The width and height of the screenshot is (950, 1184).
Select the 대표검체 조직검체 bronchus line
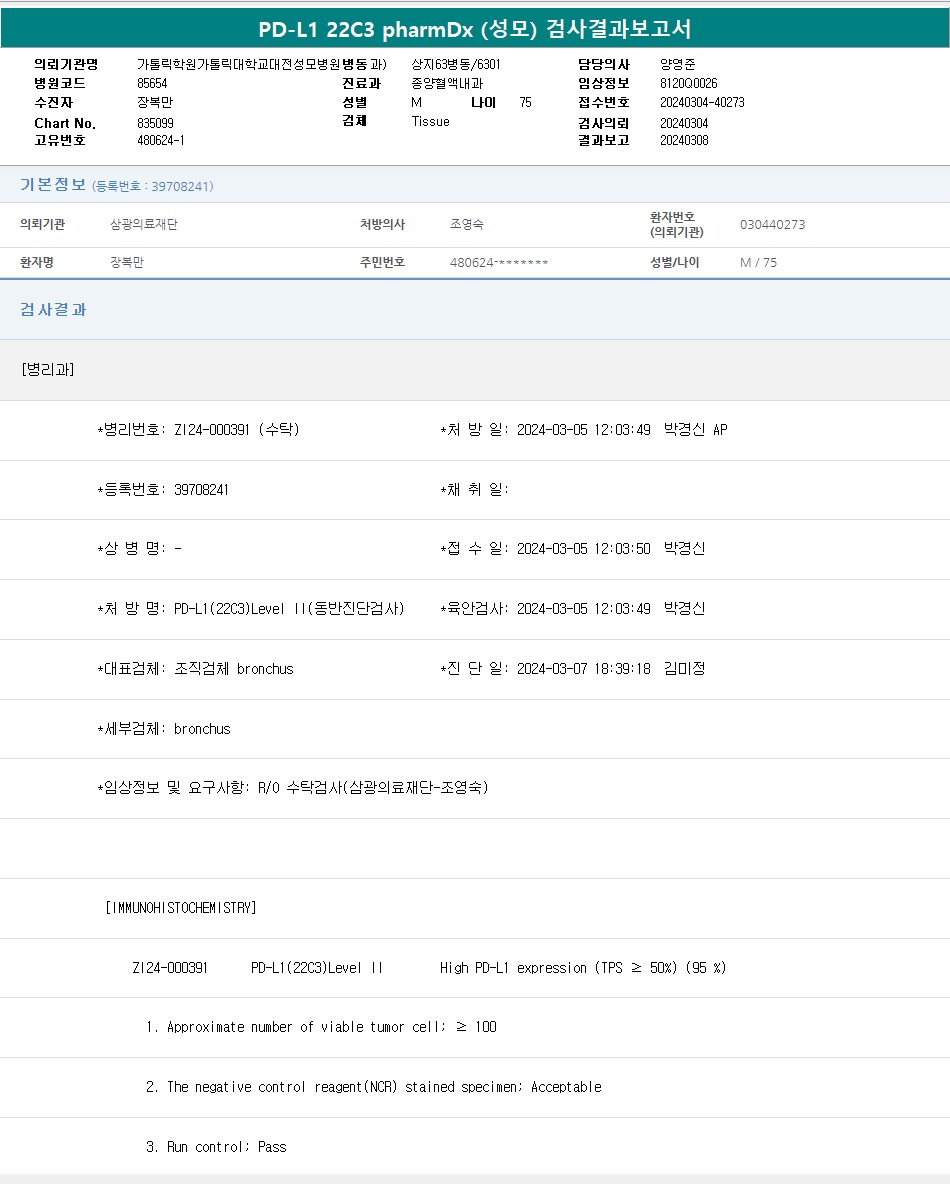pyautogui.click(x=195, y=669)
